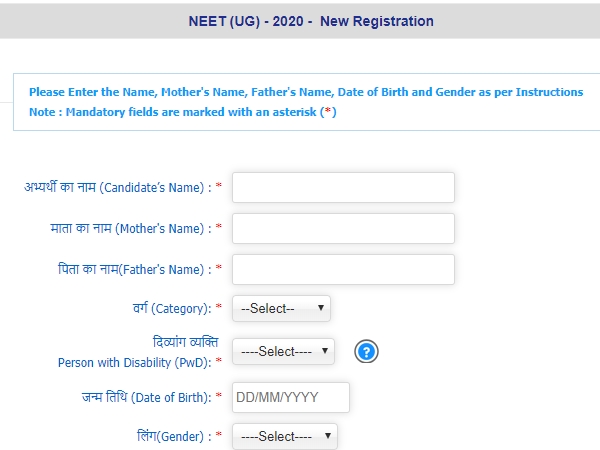Click the DD/MM/YYYY Date of Birth field
600x450 pixels.
(291, 397)
